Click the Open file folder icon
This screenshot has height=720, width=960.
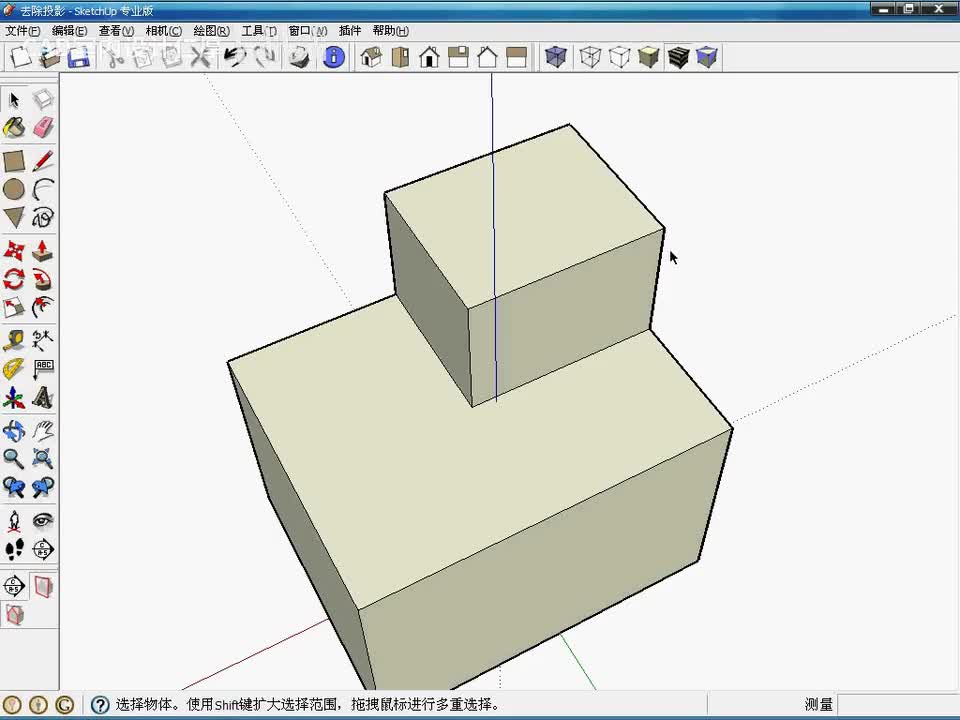tap(50, 57)
